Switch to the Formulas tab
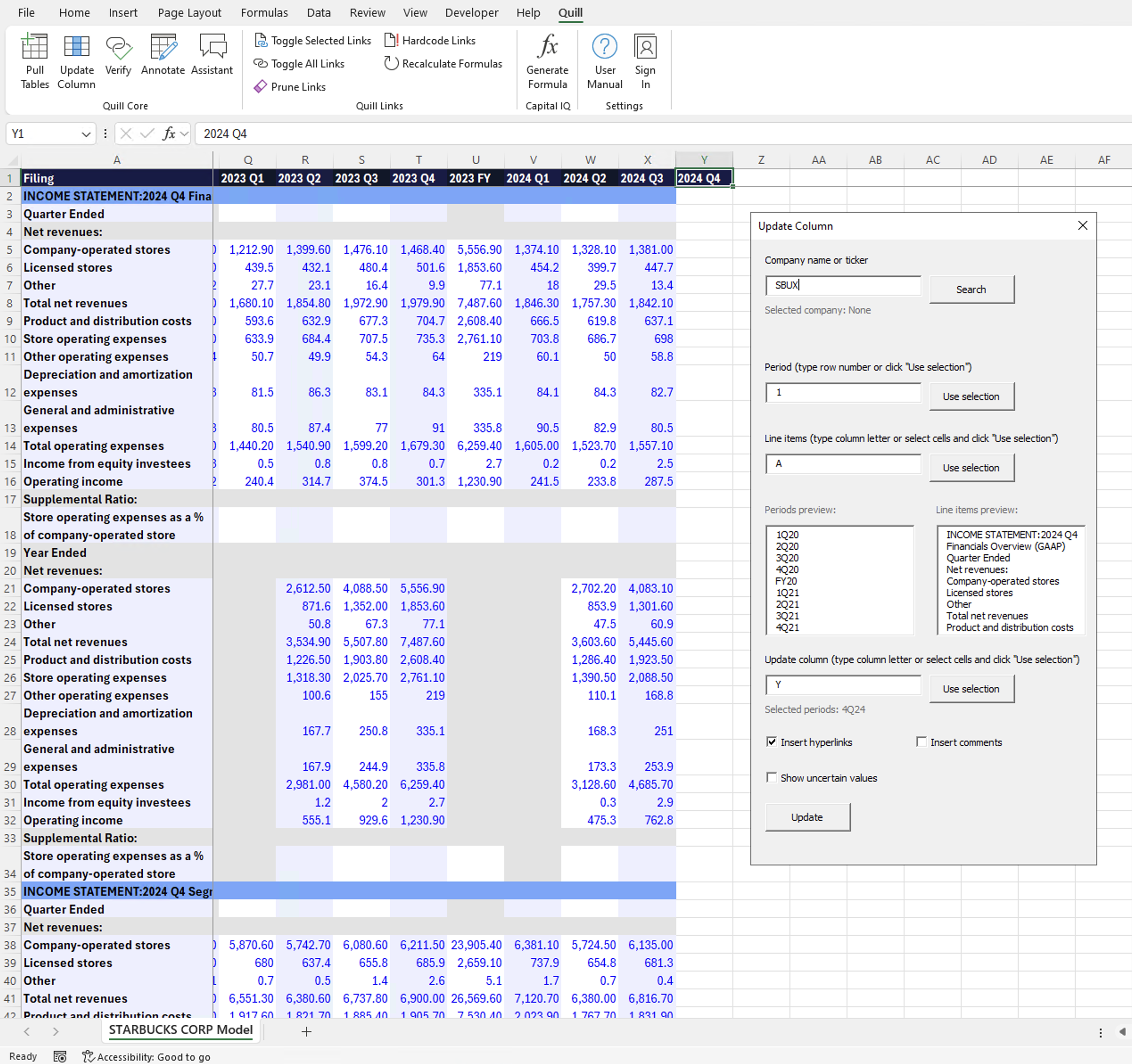The height and width of the screenshot is (1064, 1132). [x=264, y=12]
